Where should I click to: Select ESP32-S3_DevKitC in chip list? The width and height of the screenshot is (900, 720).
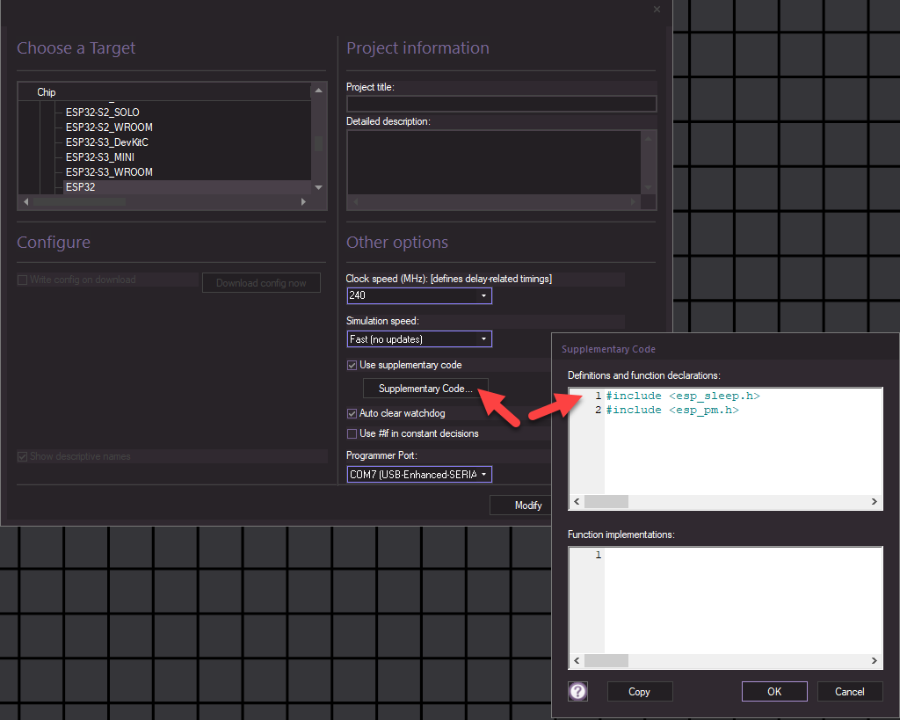[107, 142]
